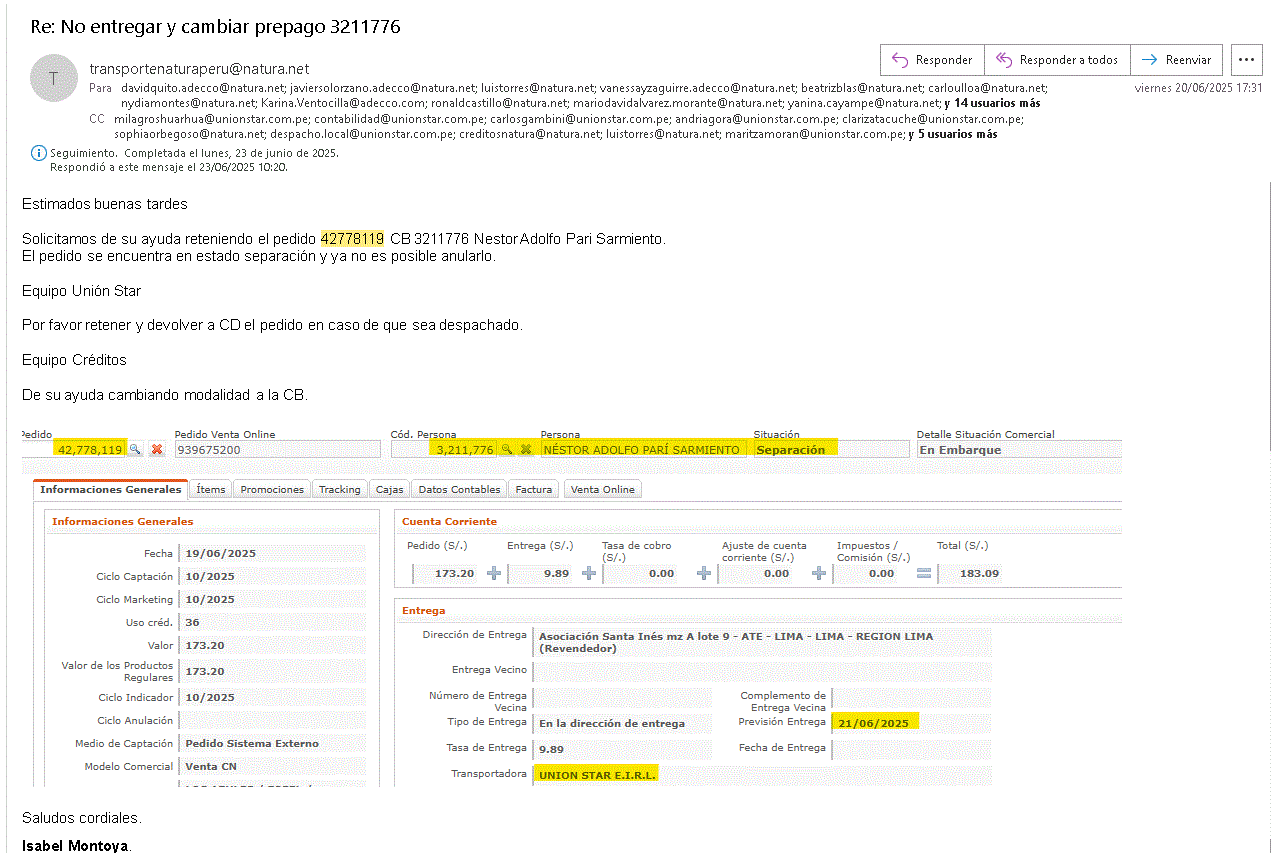The height and width of the screenshot is (853, 1271).
Task: Click the Pedido Venta Online field
Action: [x=277, y=450]
